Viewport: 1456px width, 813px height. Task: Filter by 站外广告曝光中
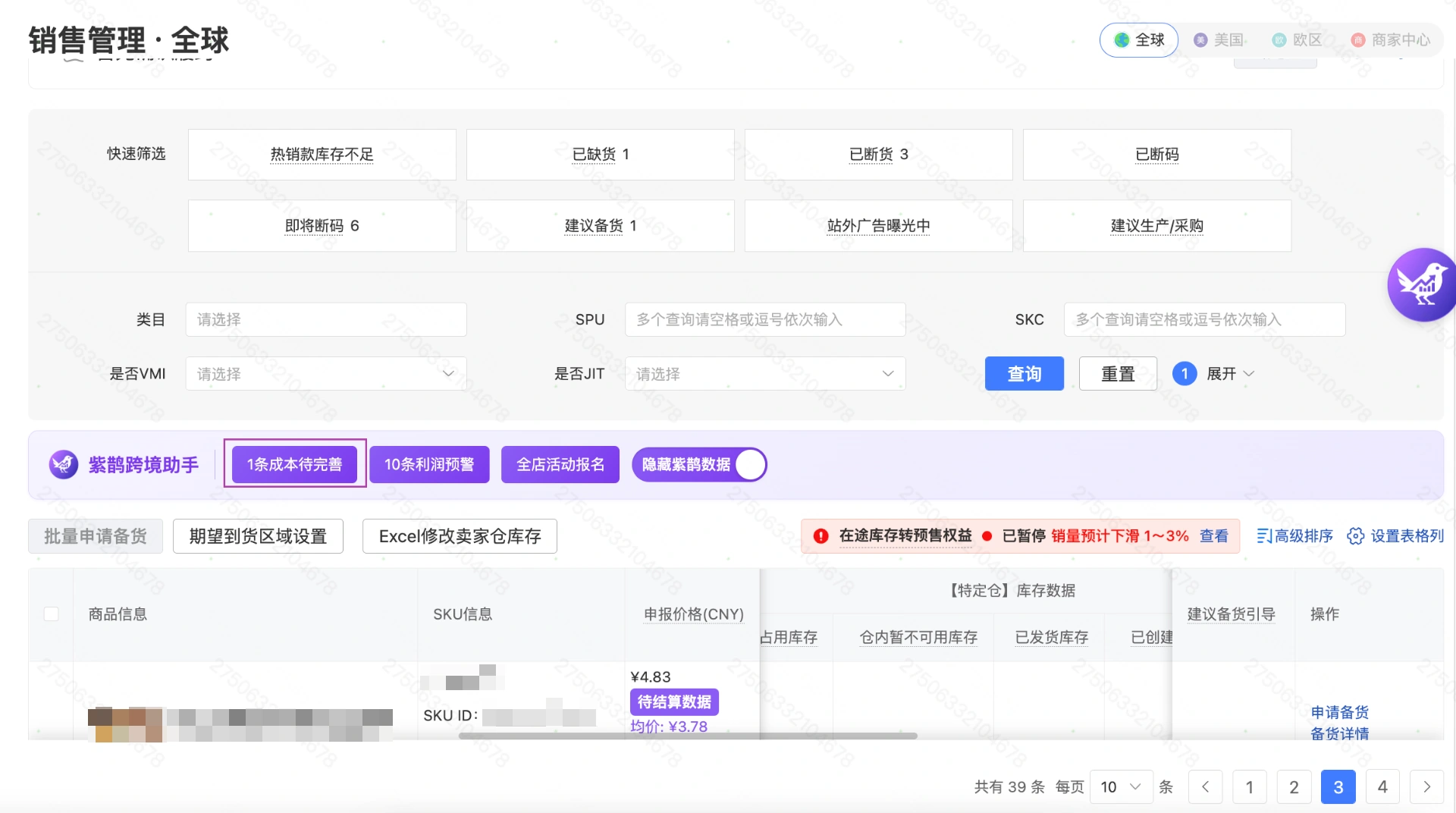[x=879, y=226]
